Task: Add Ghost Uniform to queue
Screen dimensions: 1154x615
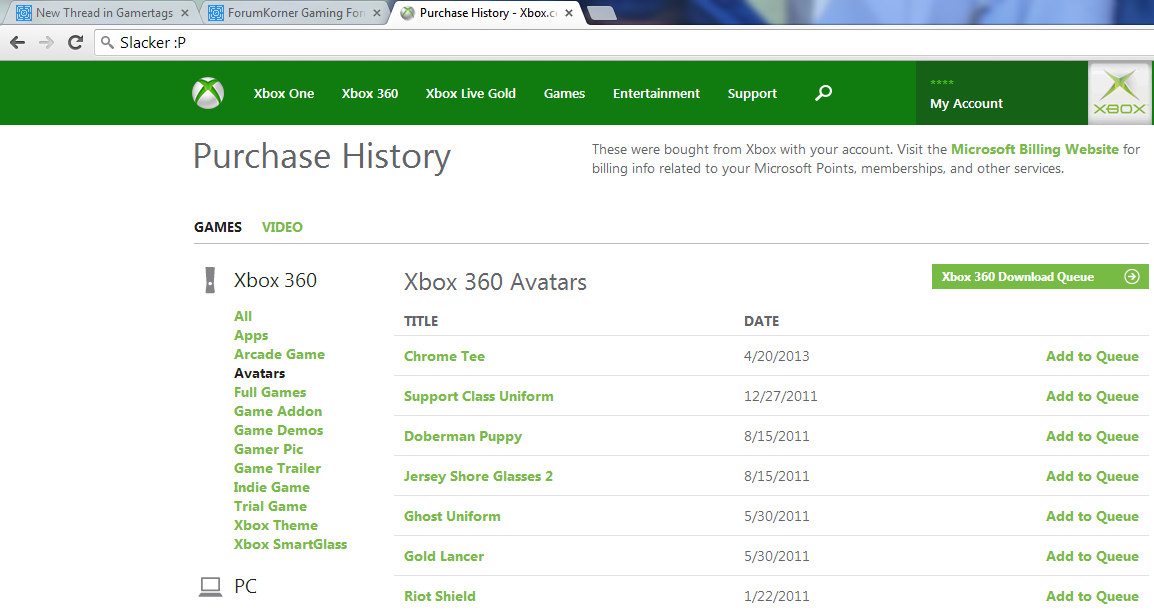Action: click(1092, 516)
